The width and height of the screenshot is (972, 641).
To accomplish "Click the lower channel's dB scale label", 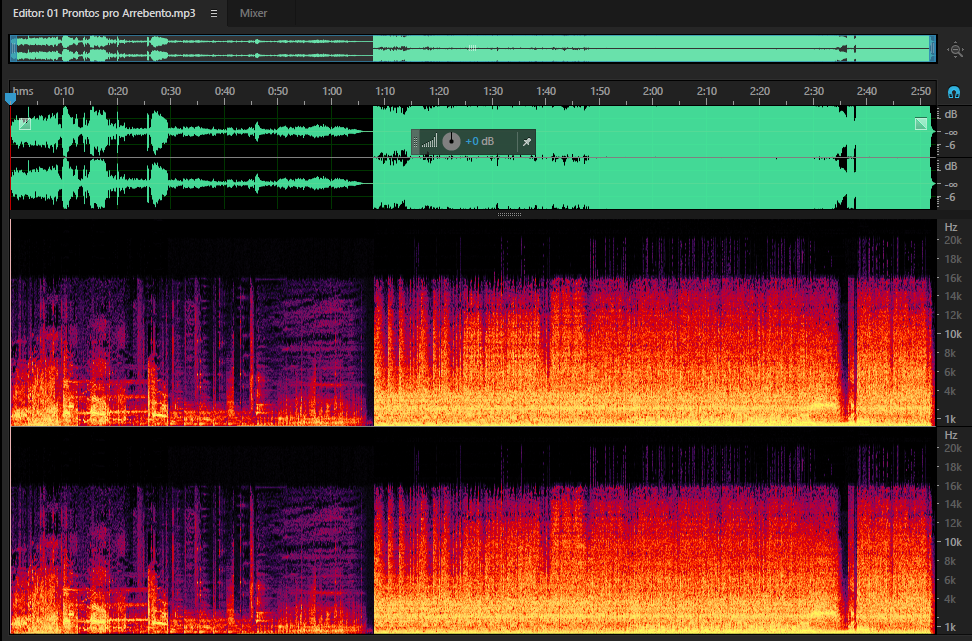I will pyautogui.click(x=951, y=166).
